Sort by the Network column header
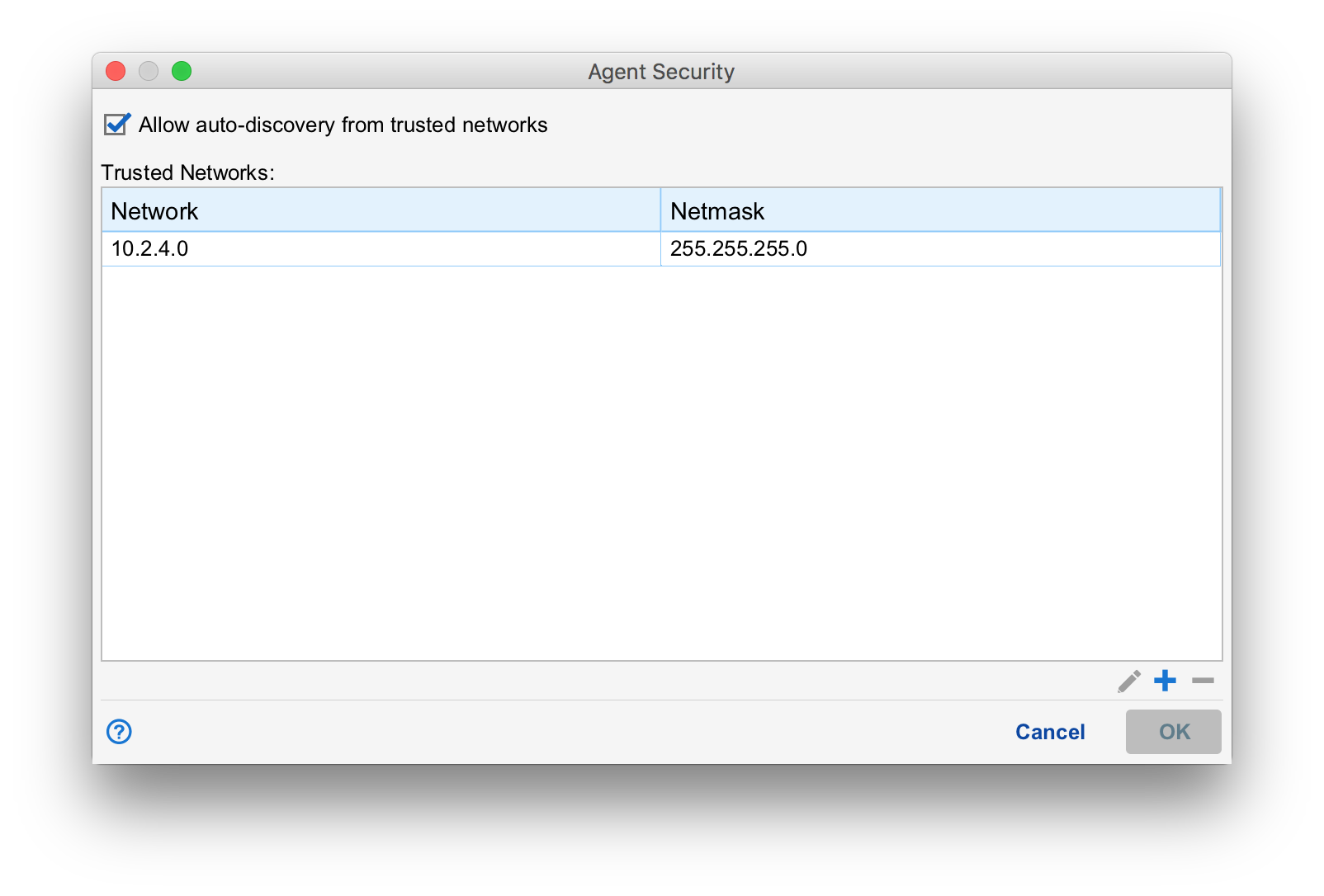Screen dimensions: 1324x896 tap(381, 211)
